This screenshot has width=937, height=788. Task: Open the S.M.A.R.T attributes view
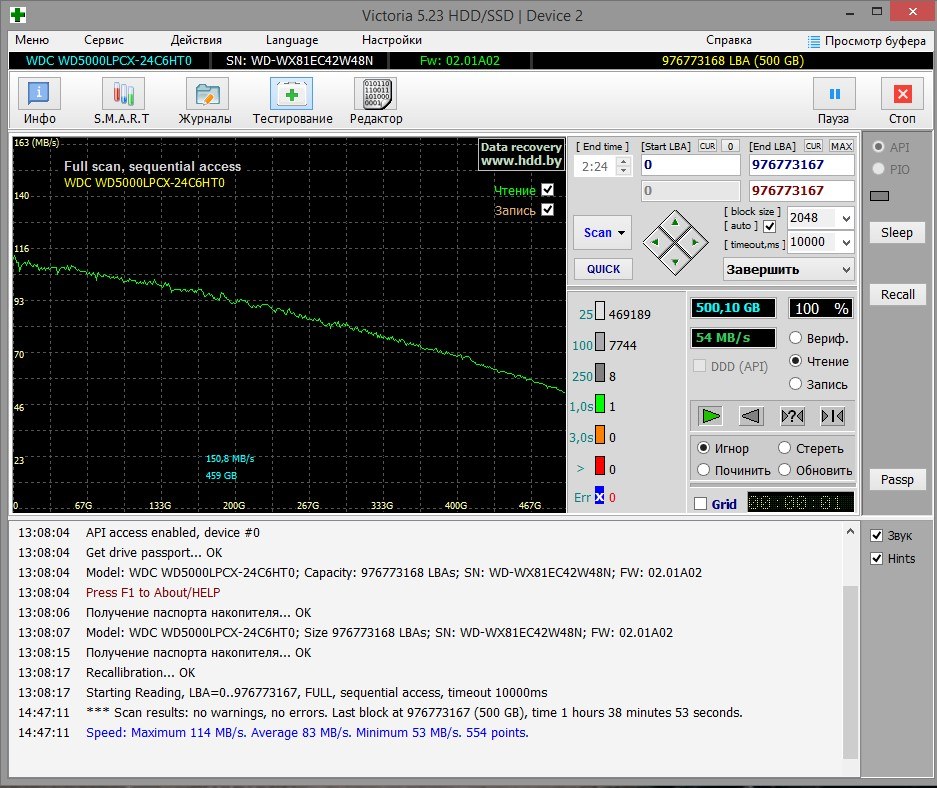[122, 94]
